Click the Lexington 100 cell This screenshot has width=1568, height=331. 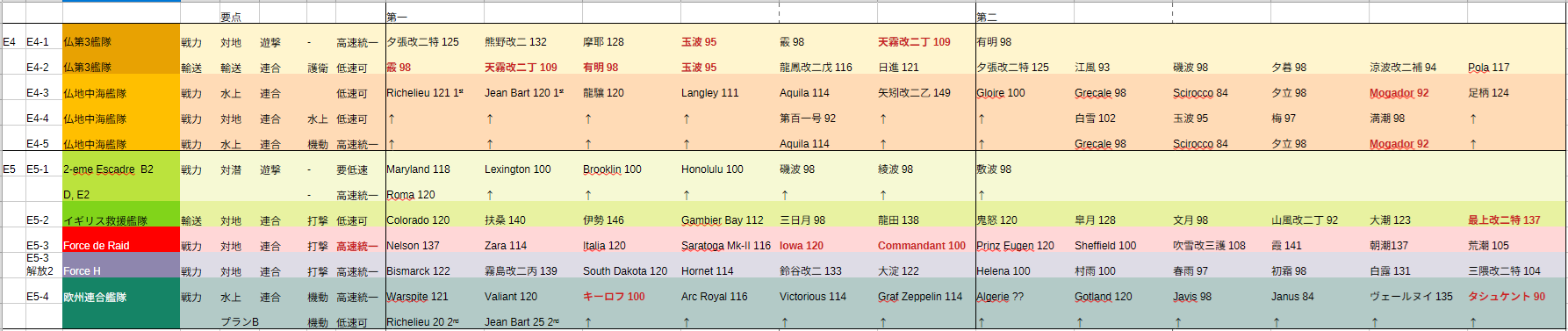click(x=533, y=169)
